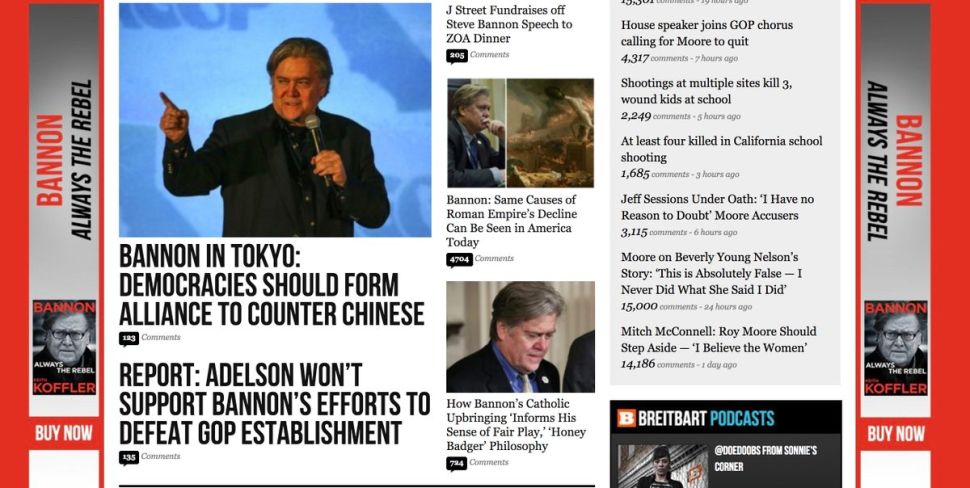Open 'Report: Adelson Won't Support Bannon's Efforts' headline

pos(274,404)
